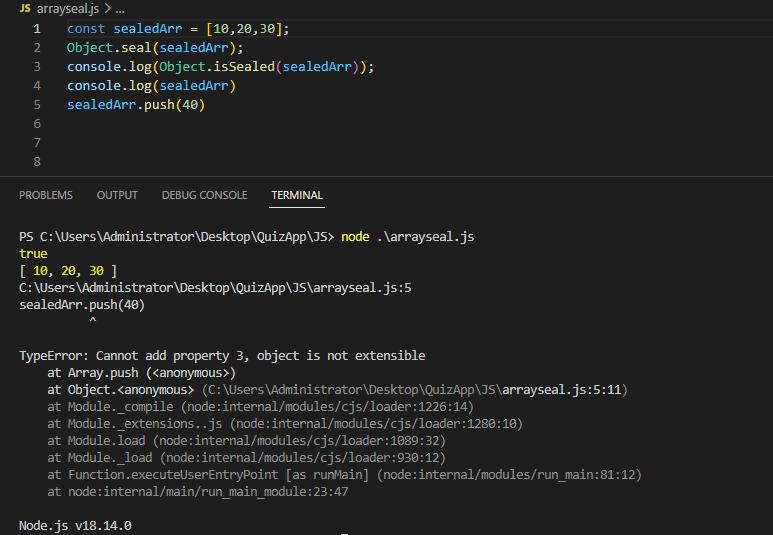Open the breadcrumb ellipsis after arrayseal.js
The height and width of the screenshot is (535, 773).
[x=120, y=9]
